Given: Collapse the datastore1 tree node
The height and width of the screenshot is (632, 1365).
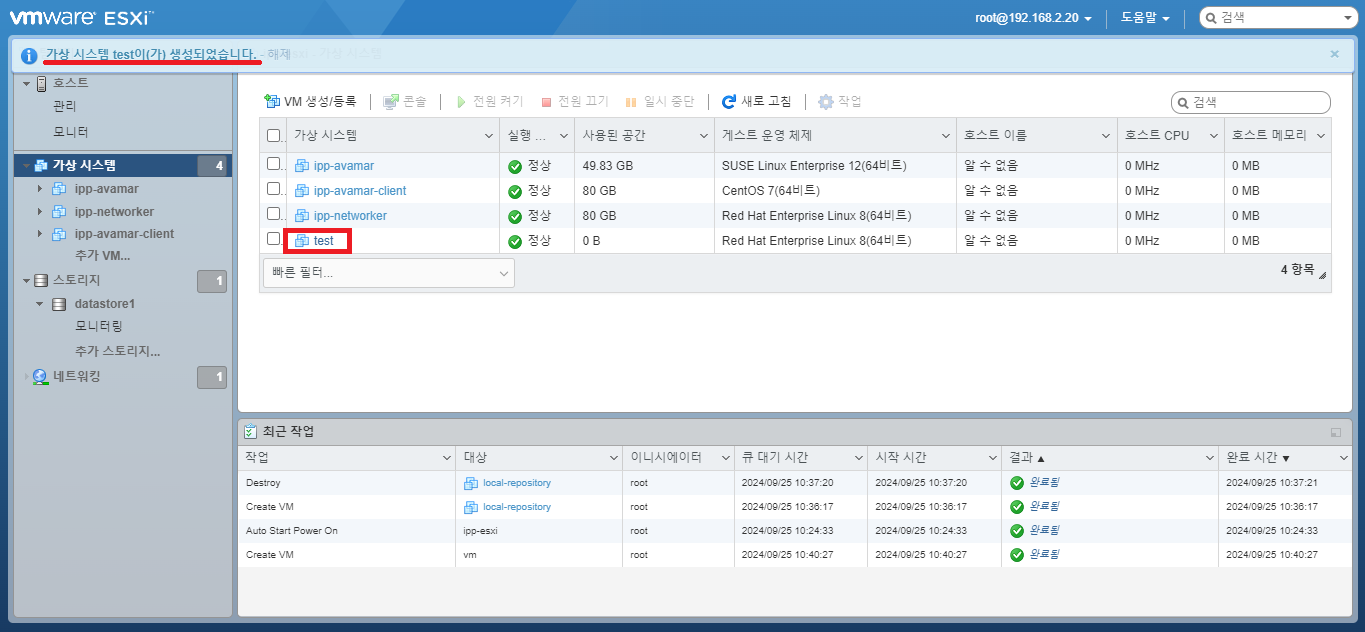Looking at the screenshot, I should 40,303.
